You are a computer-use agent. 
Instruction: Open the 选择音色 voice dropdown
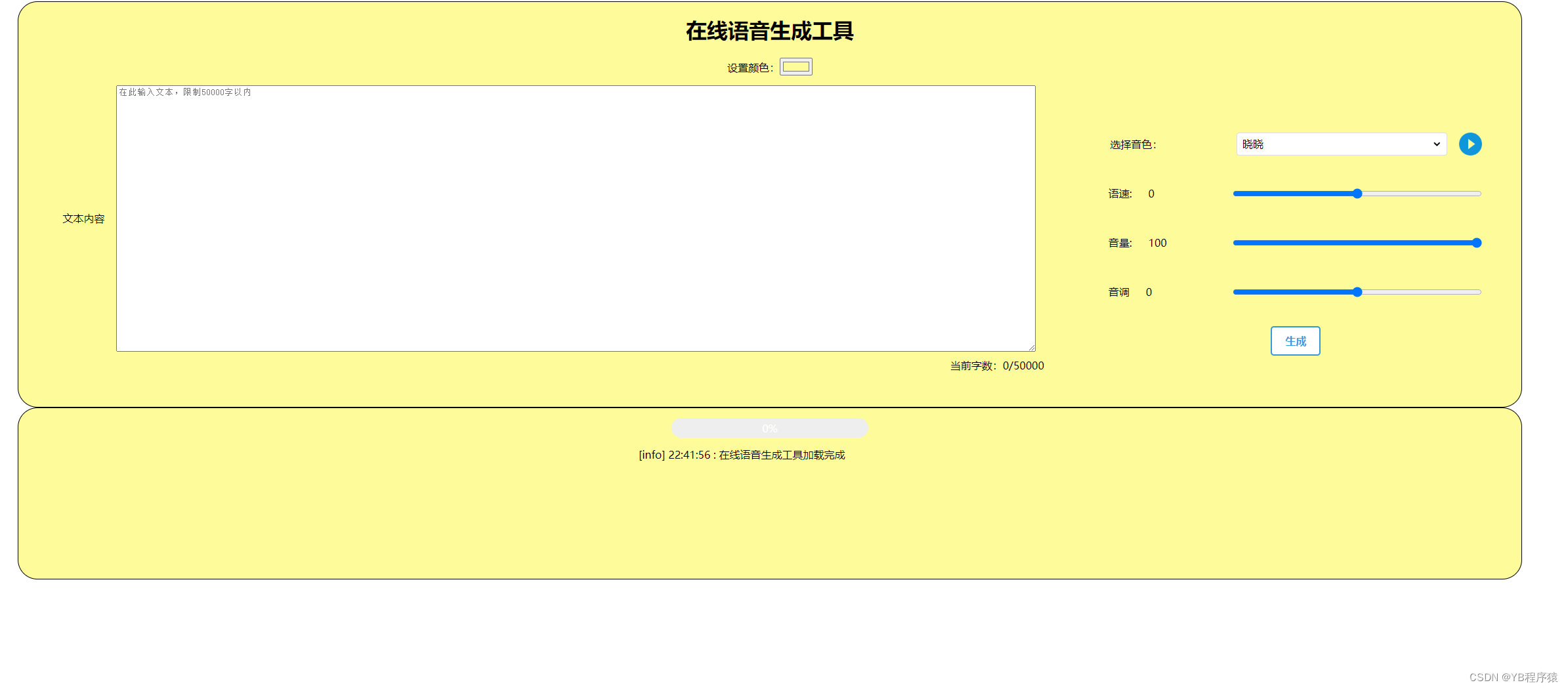pos(1341,144)
